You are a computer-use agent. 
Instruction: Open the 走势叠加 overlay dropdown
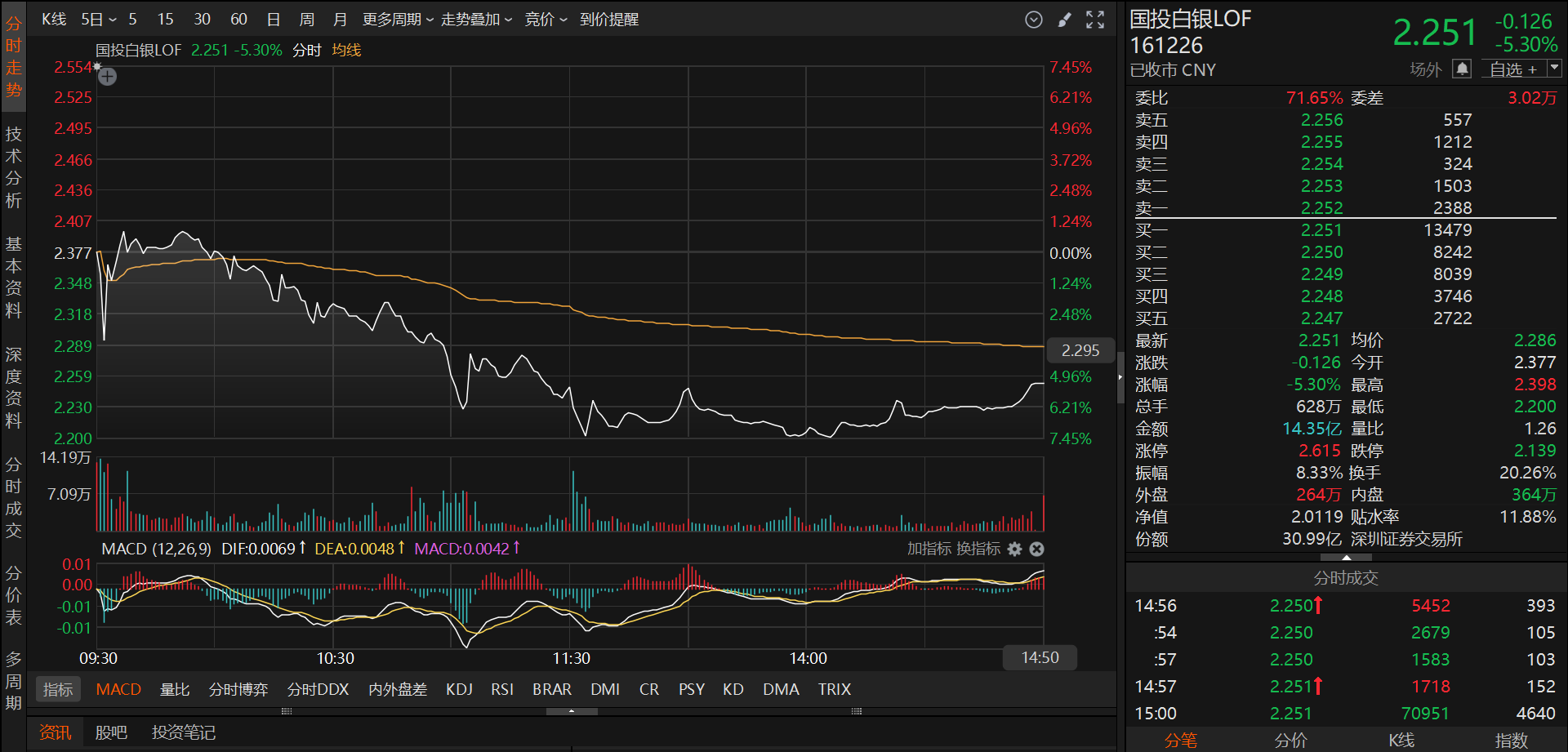(476, 19)
